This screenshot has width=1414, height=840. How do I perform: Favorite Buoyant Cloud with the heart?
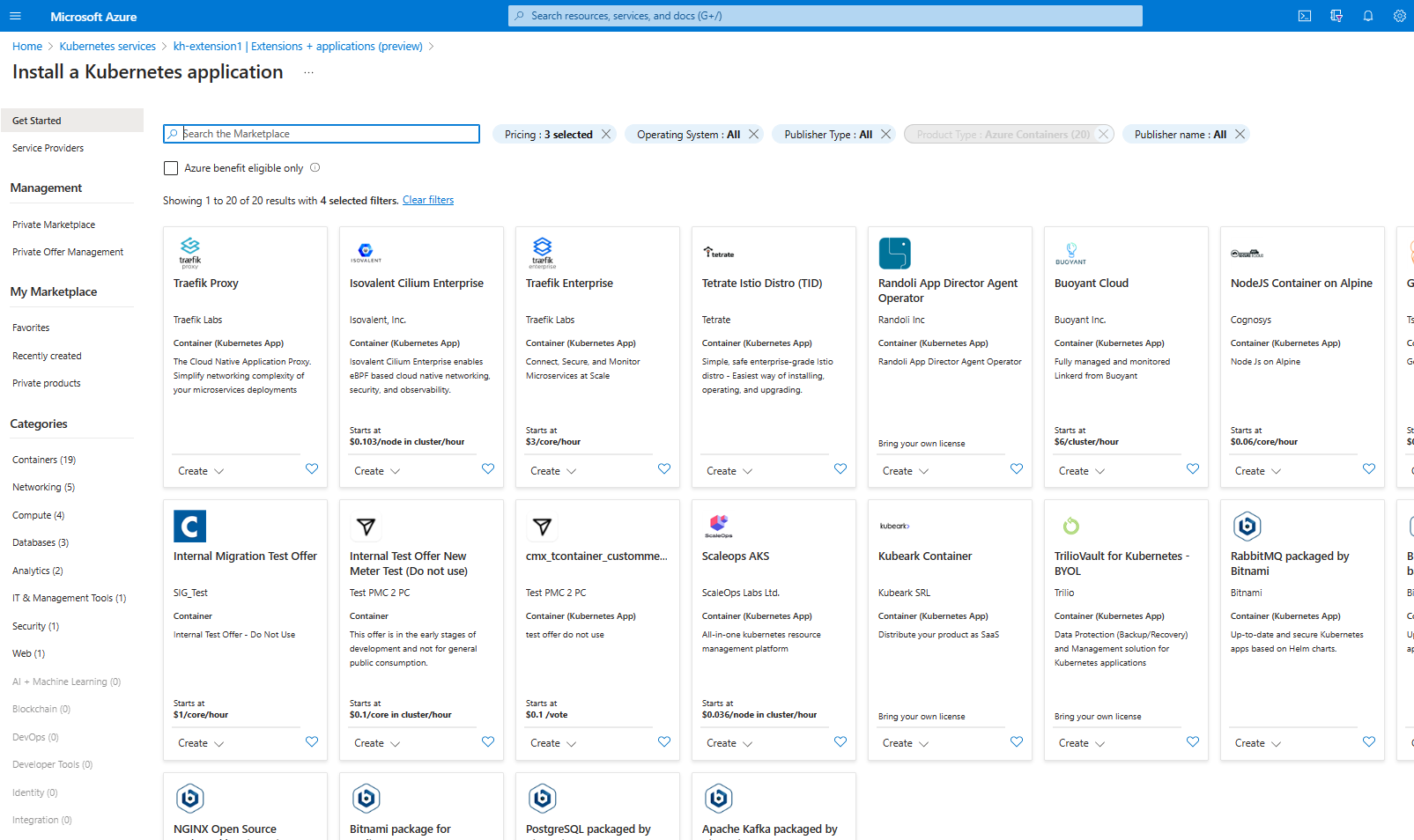pos(1193,468)
